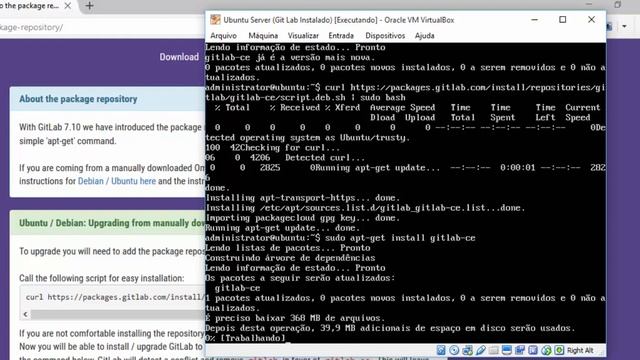Click the processor features status icon
Viewport: 640px width, 360px height.
(x=533, y=350)
